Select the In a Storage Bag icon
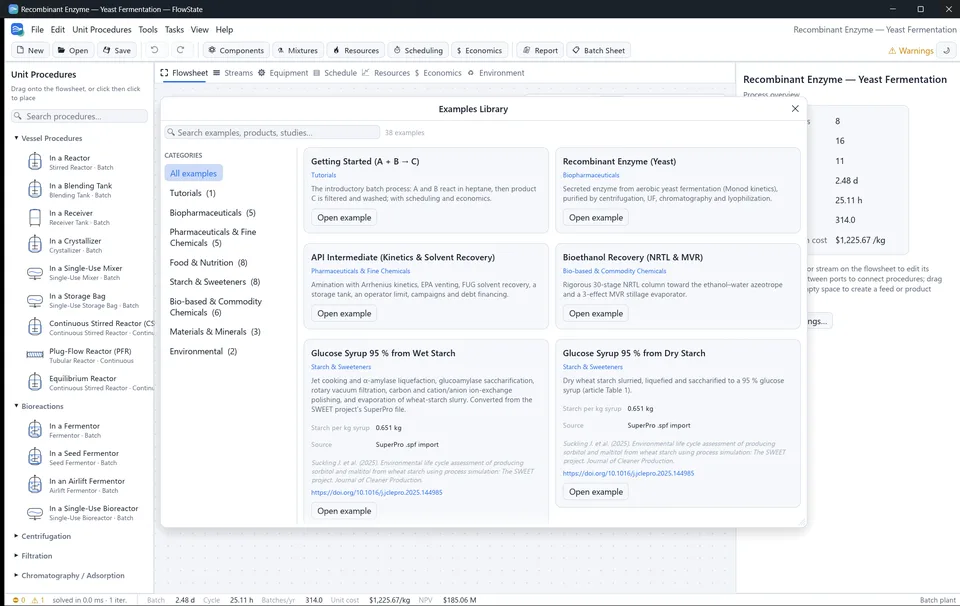 coord(35,300)
